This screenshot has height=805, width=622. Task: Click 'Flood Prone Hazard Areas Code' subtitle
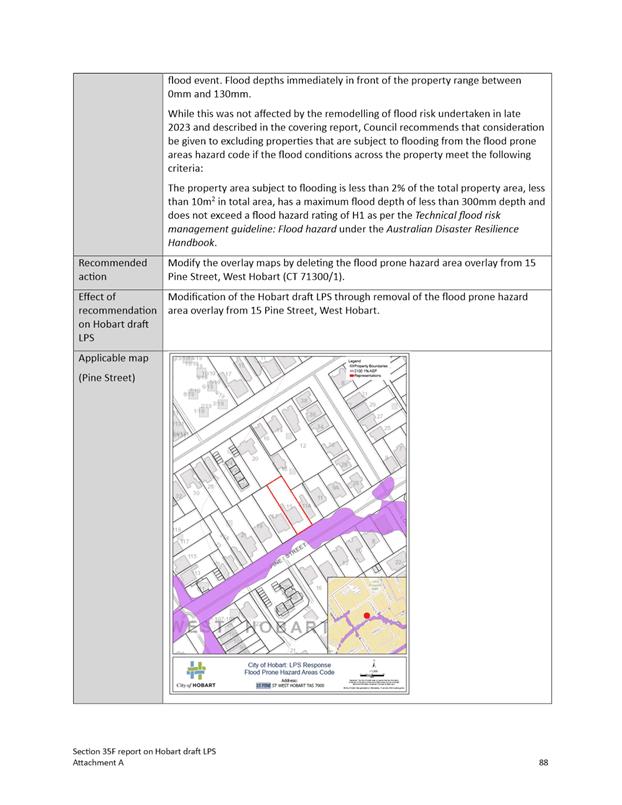click(289, 672)
